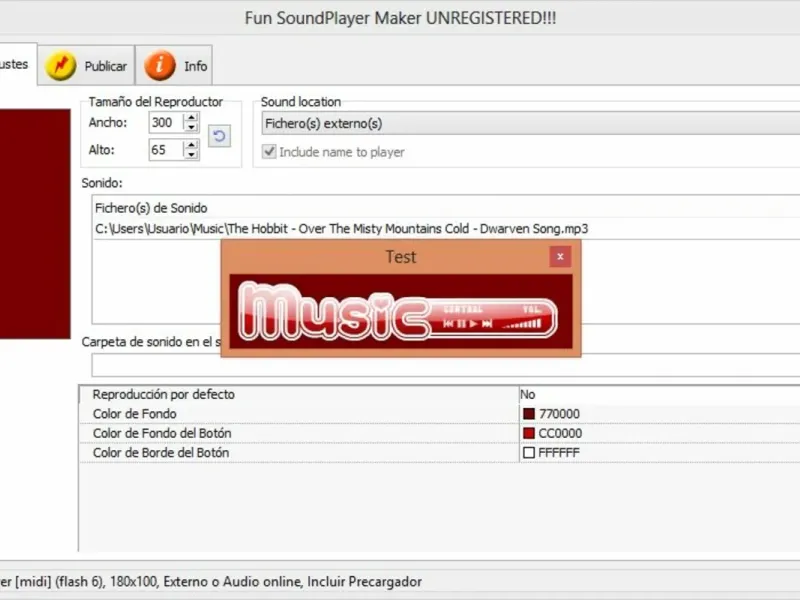Adjust the player volume bars

521,323
